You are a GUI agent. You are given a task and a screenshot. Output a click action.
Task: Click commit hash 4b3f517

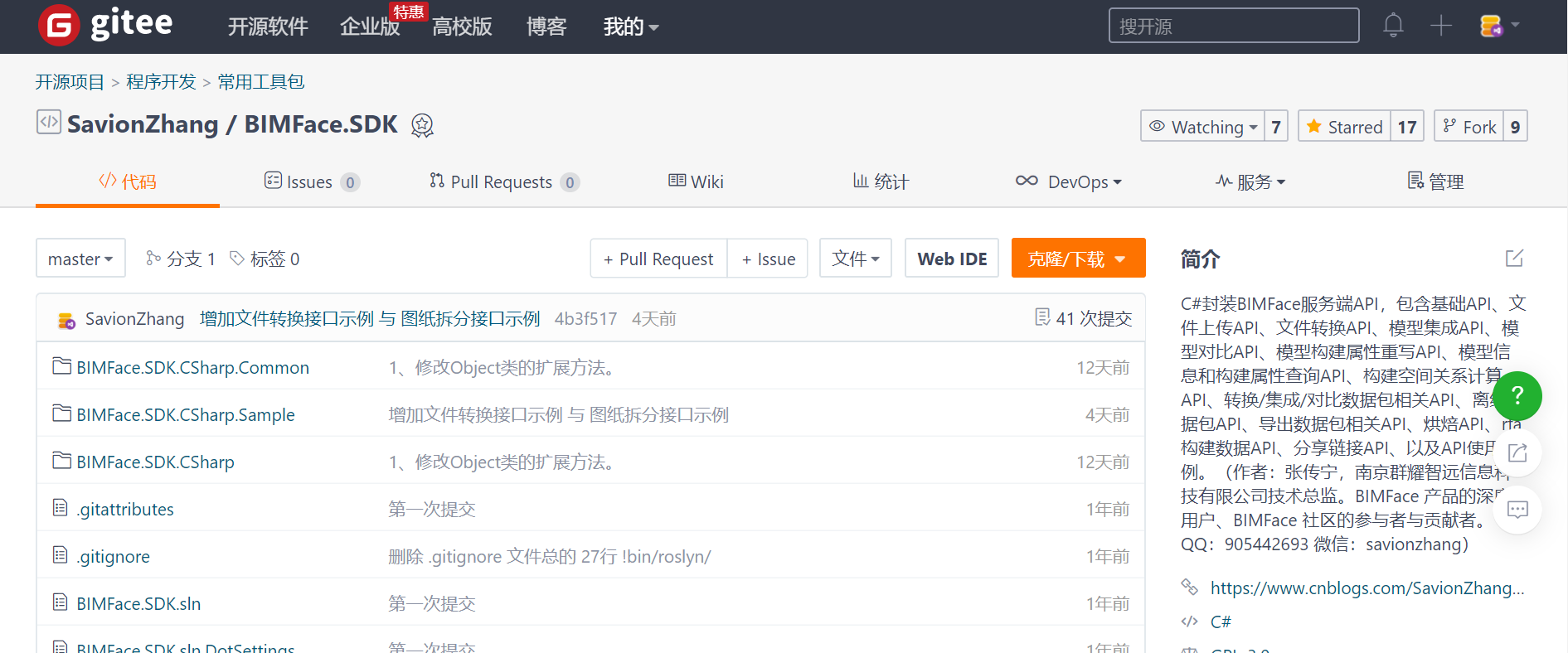pyautogui.click(x=585, y=318)
